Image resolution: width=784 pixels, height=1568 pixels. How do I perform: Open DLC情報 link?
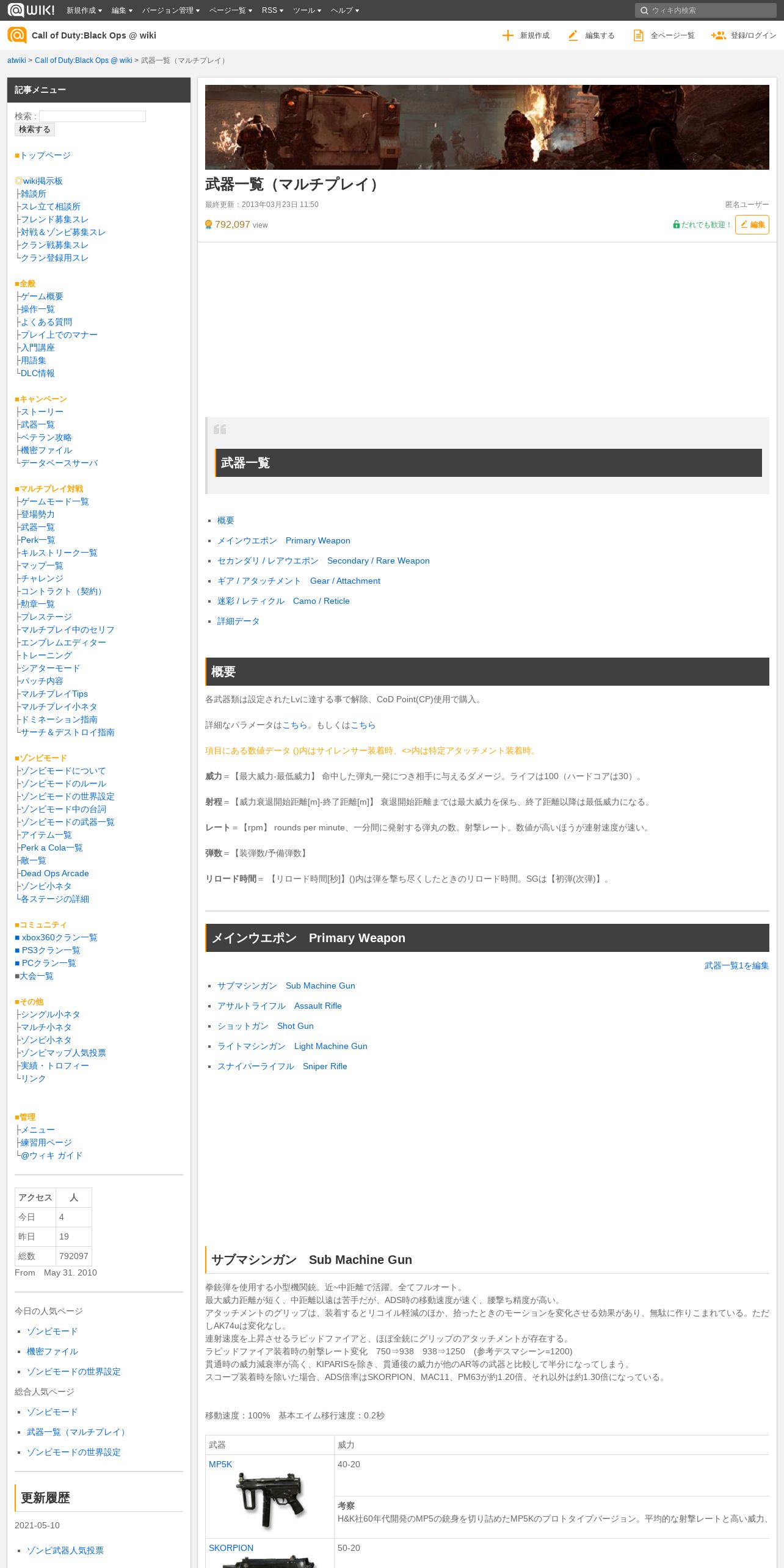point(37,373)
